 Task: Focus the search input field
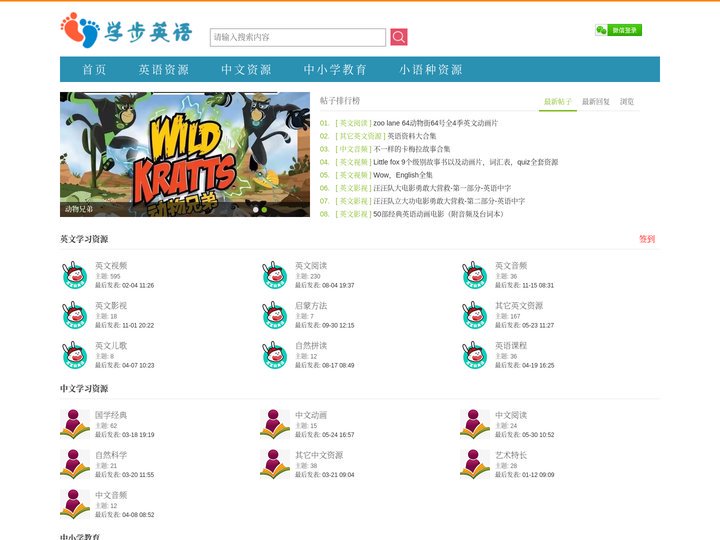(x=298, y=37)
